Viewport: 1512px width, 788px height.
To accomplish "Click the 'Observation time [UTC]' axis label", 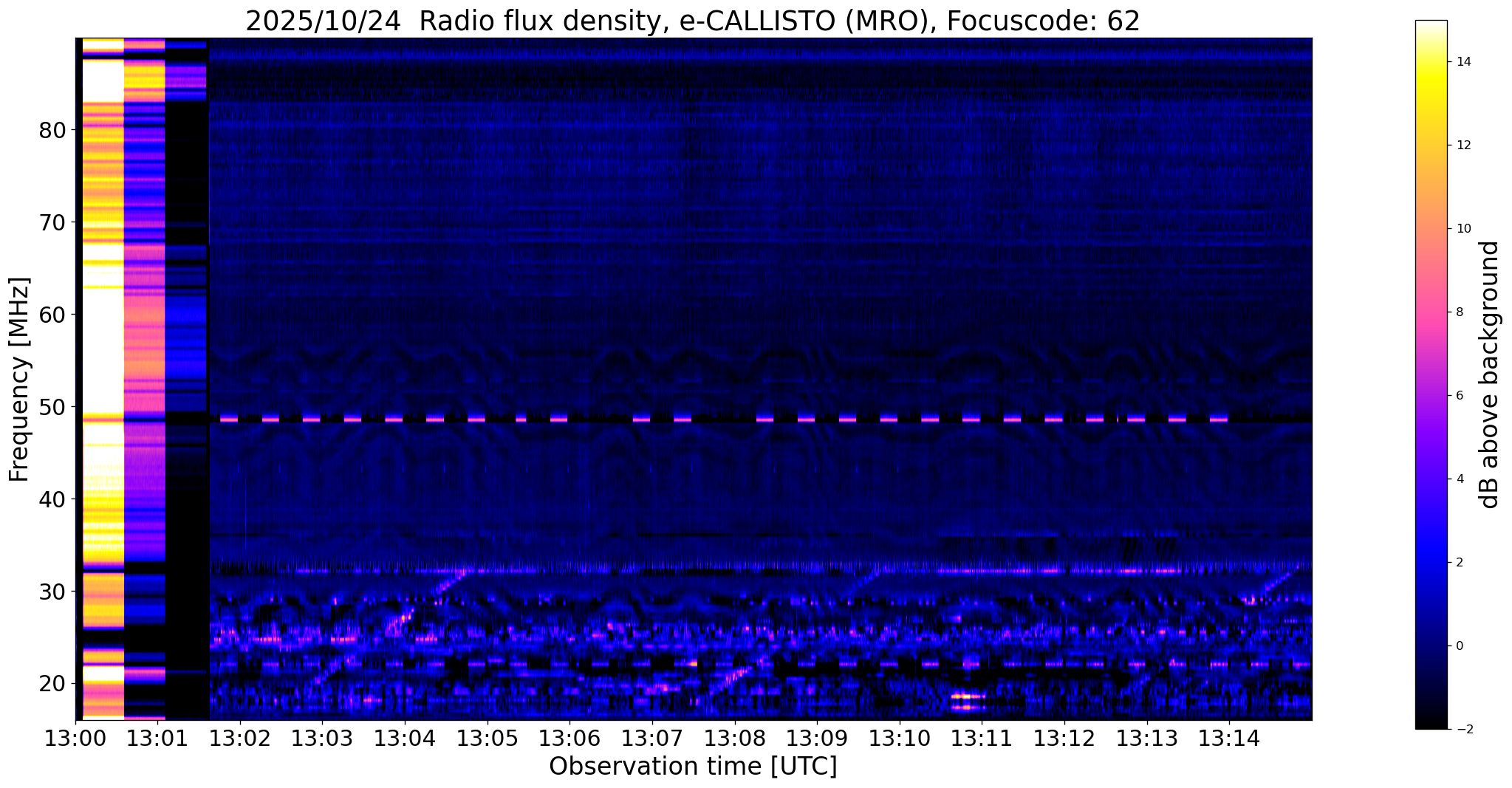I will (692, 767).
